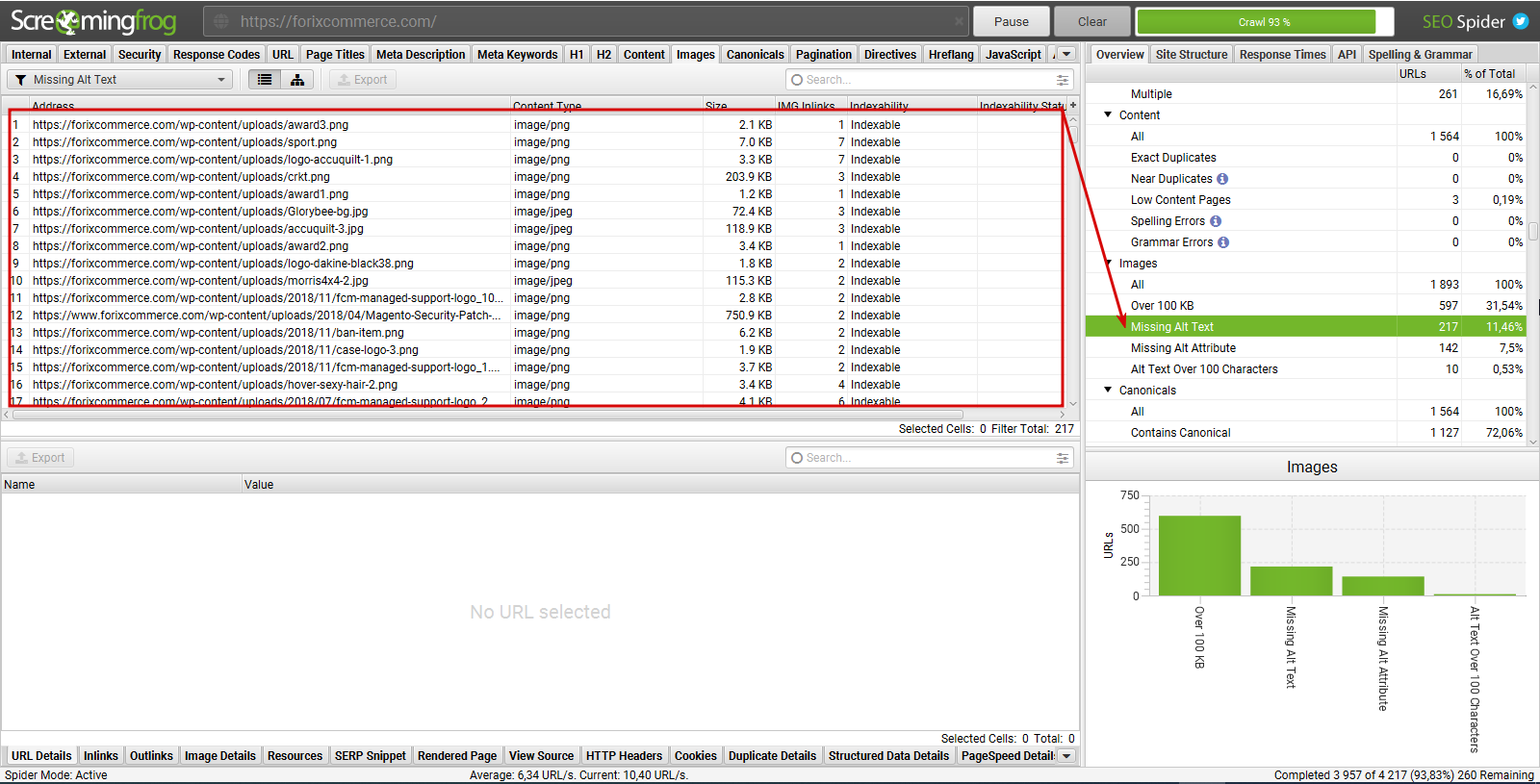
Task: Click the globe icon in URL bar
Action: (x=221, y=21)
